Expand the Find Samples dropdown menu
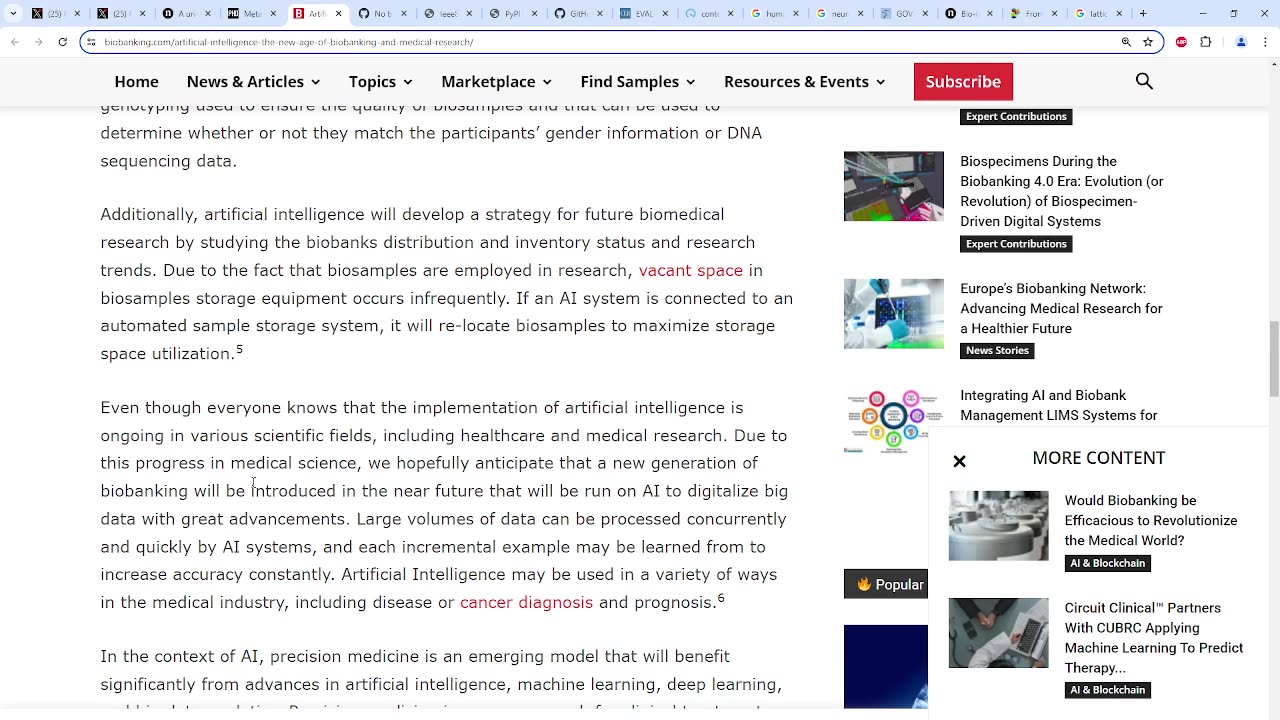 pos(638,82)
